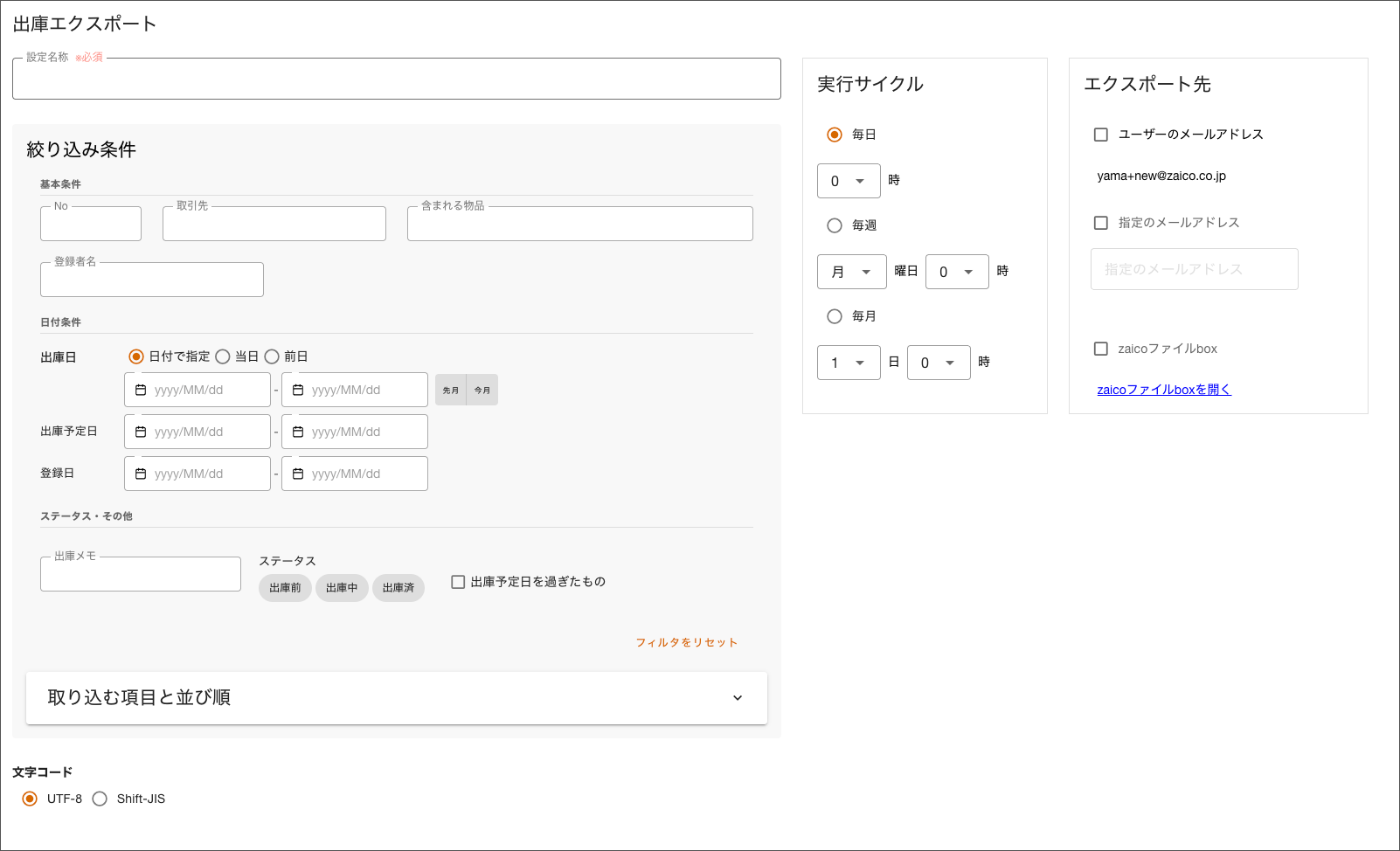Click the エクスポート先 heading
The height and width of the screenshot is (851, 1400).
tap(1147, 84)
